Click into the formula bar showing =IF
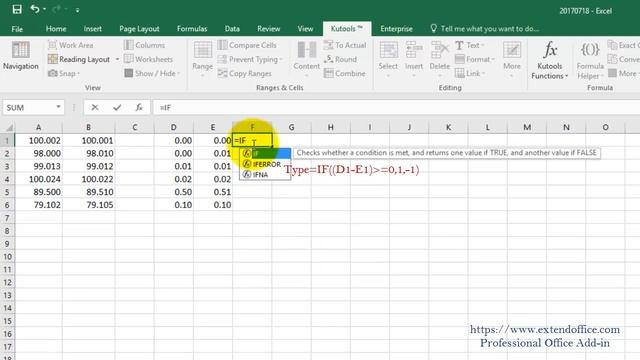 [396, 107]
